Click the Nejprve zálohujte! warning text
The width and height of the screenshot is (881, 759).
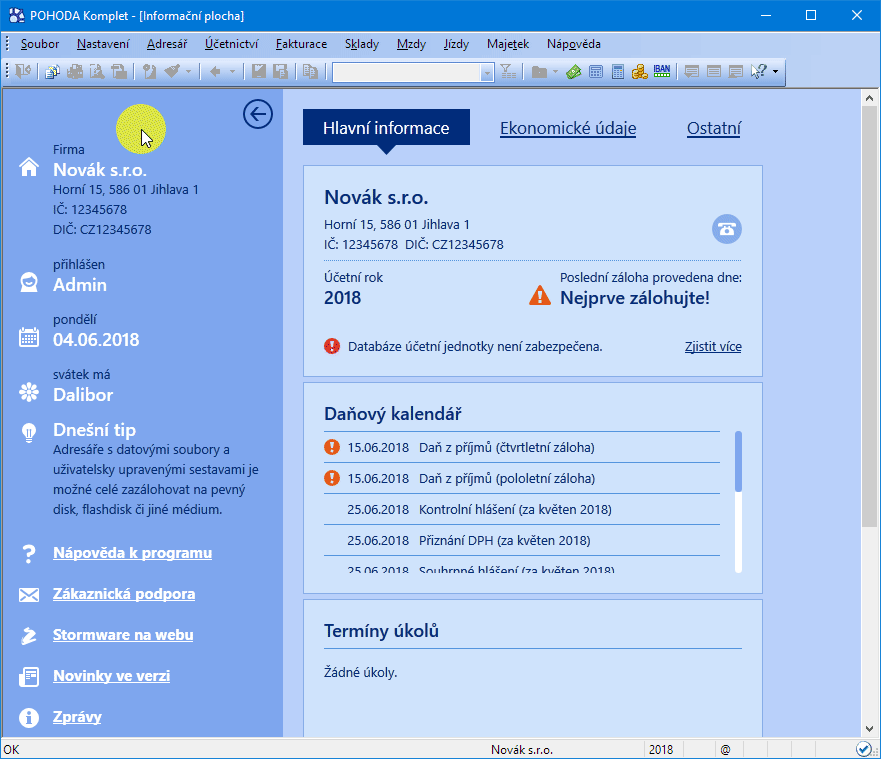pyautogui.click(x=635, y=298)
